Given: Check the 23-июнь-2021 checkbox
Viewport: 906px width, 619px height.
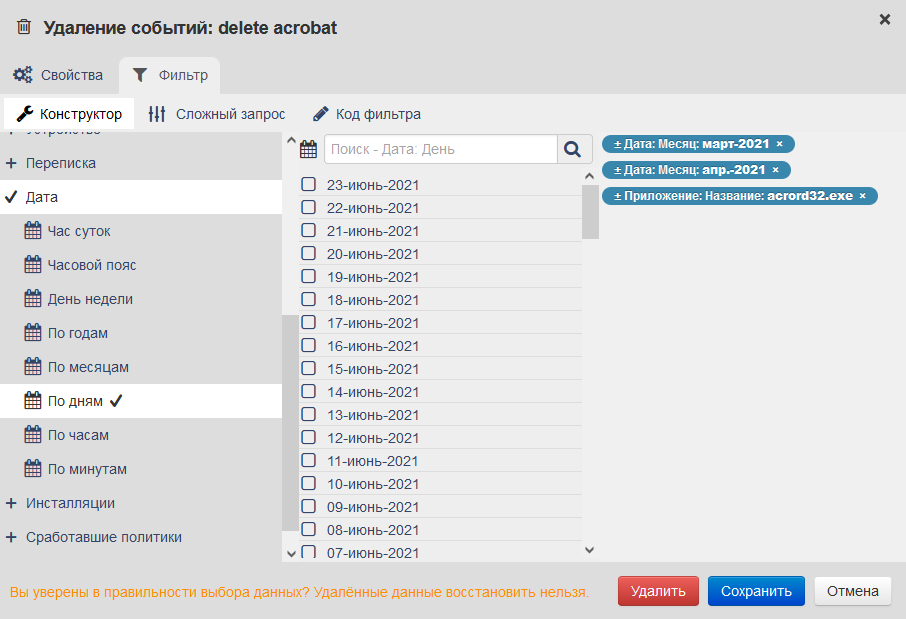Looking at the screenshot, I should [309, 185].
